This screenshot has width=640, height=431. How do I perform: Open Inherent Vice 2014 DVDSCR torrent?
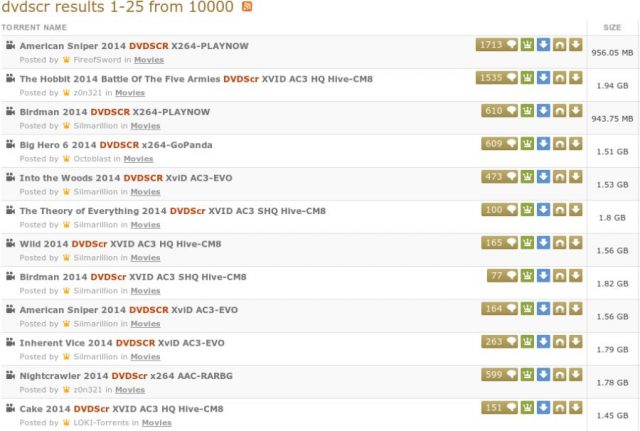click(122, 343)
